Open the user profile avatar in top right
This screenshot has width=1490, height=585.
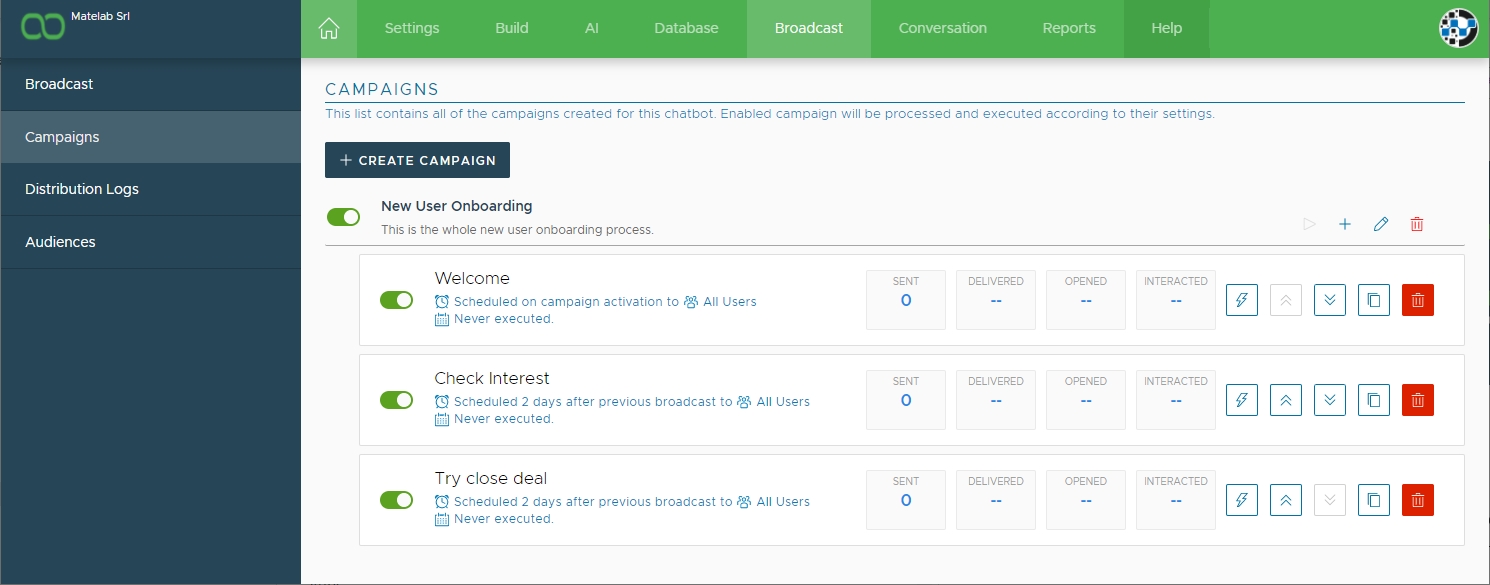click(x=1458, y=29)
